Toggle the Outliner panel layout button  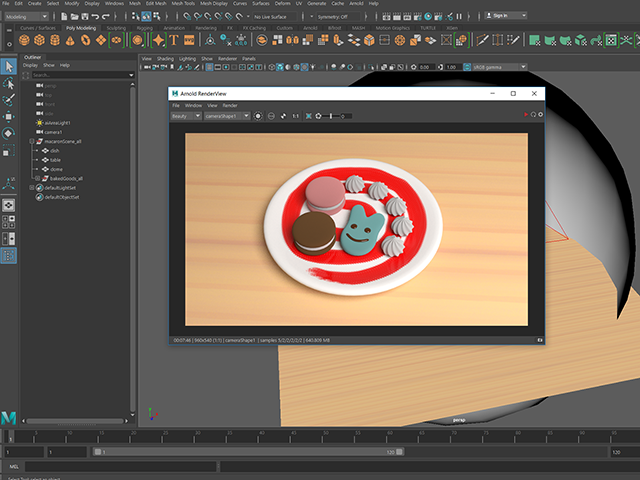(9, 256)
